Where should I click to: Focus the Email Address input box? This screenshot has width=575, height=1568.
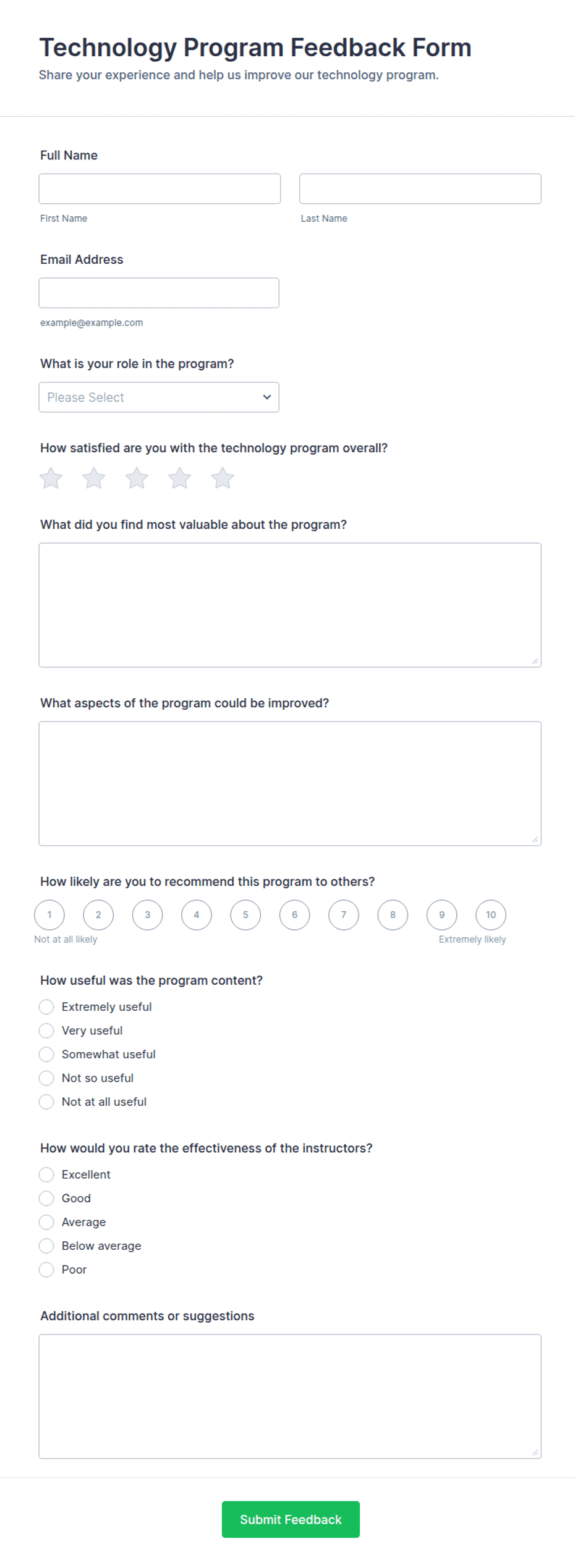pyautogui.click(x=159, y=293)
